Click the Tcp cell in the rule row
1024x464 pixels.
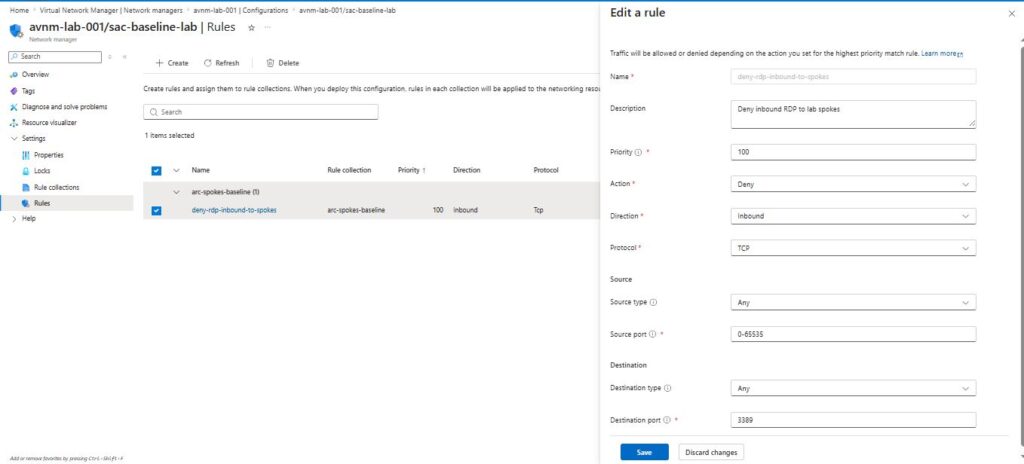tap(538, 210)
